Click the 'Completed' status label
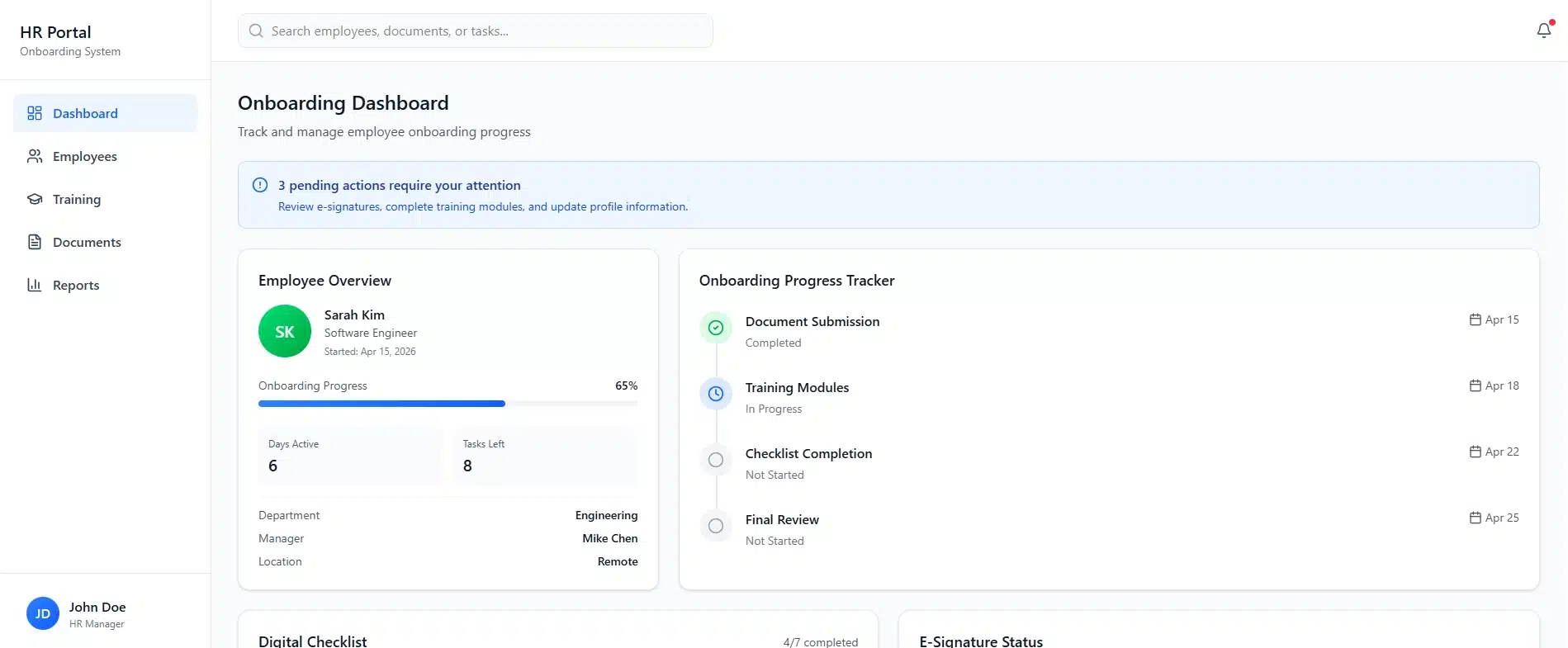Screen dimensions: 1568x648 coord(773,343)
